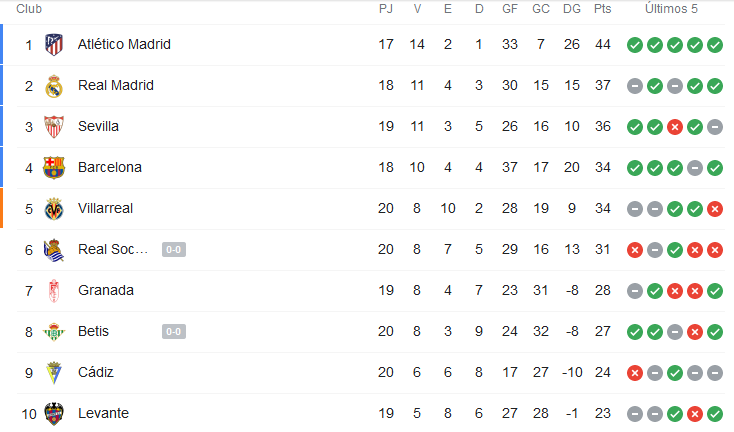Select the Pts column header
The width and height of the screenshot is (734, 432).
[x=602, y=9]
